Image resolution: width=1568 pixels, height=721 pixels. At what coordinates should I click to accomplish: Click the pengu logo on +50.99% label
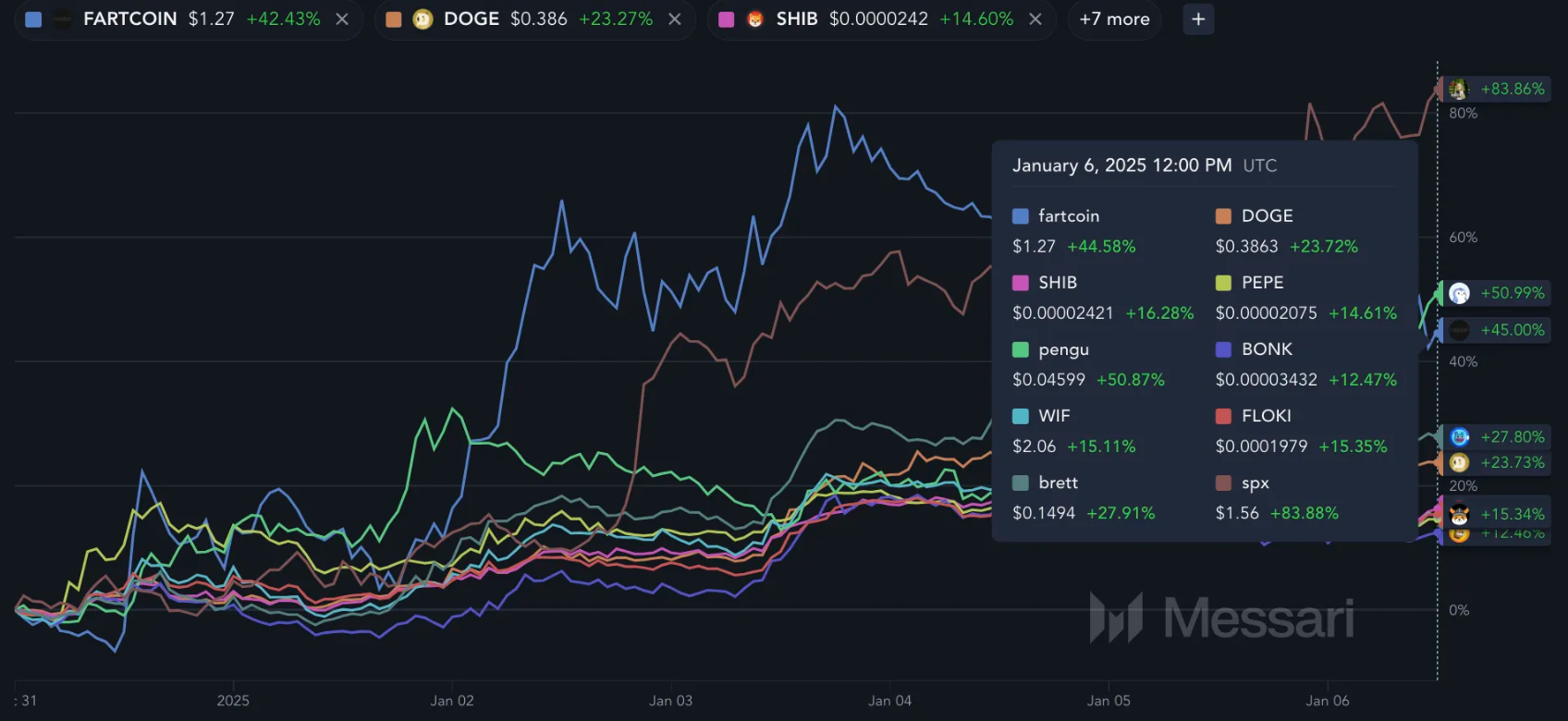[1459, 293]
